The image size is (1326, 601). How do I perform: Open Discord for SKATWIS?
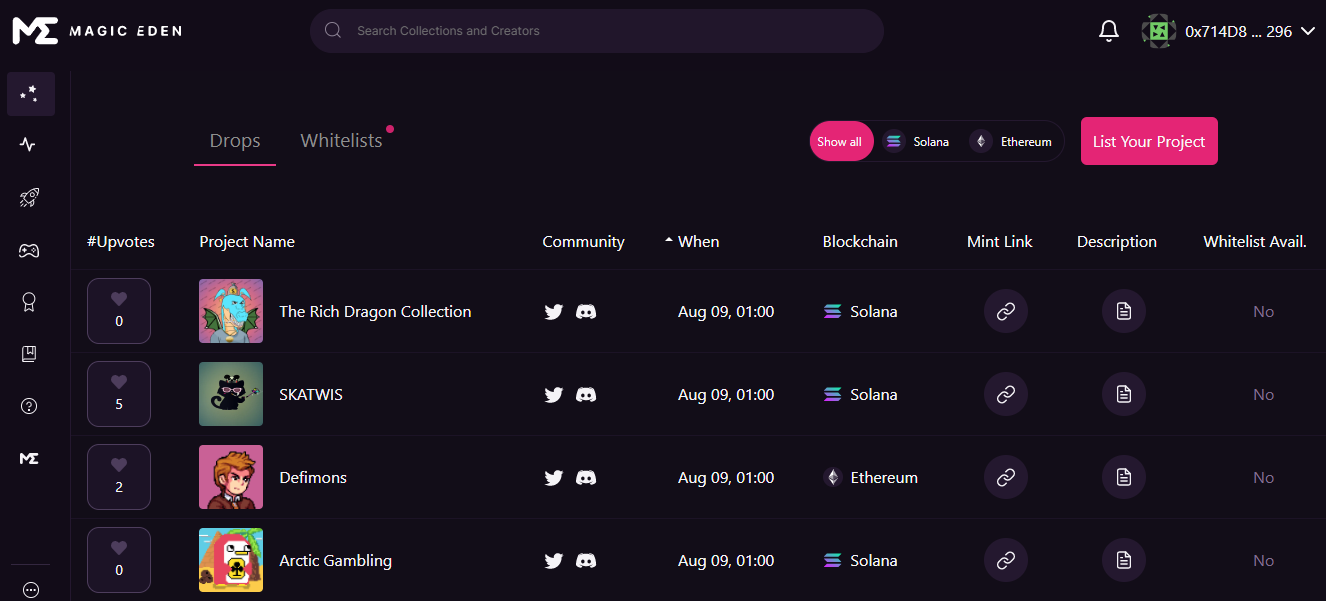coord(587,395)
